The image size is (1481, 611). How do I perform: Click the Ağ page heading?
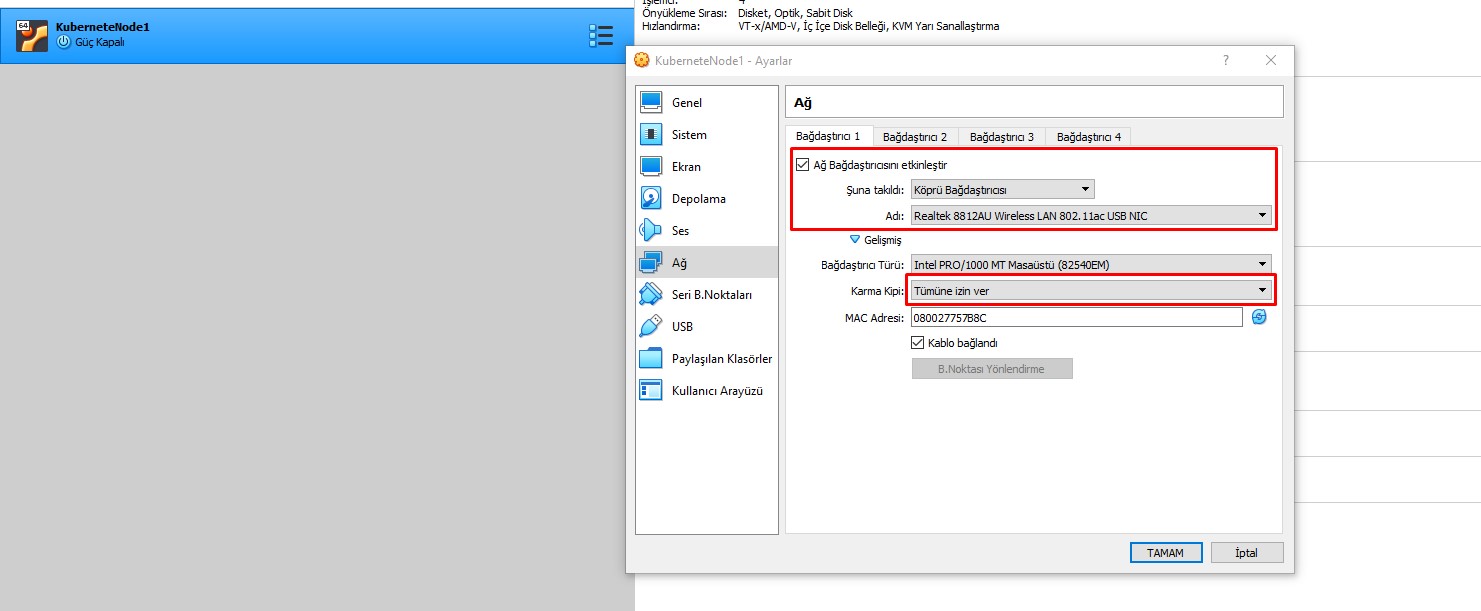pos(803,102)
